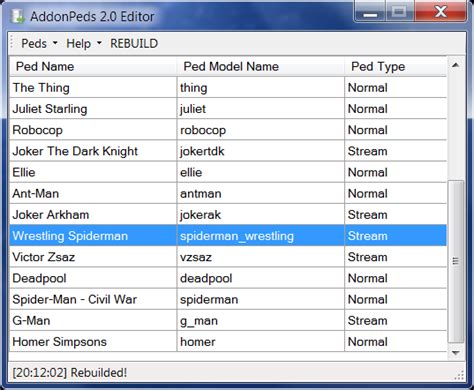
Task: Click Ped Type 'Normal' for deadpool
Action: pyautogui.click(x=368, y=278)
